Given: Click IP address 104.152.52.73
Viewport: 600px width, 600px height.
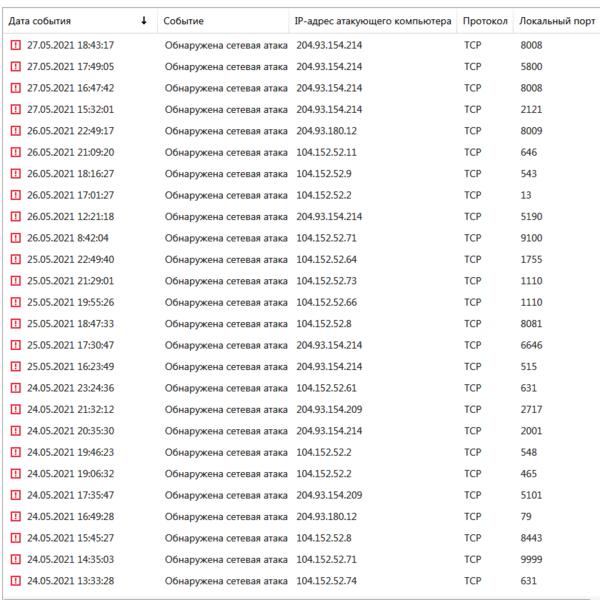Looking at the screenshot, I should click(x=326, y=281).
